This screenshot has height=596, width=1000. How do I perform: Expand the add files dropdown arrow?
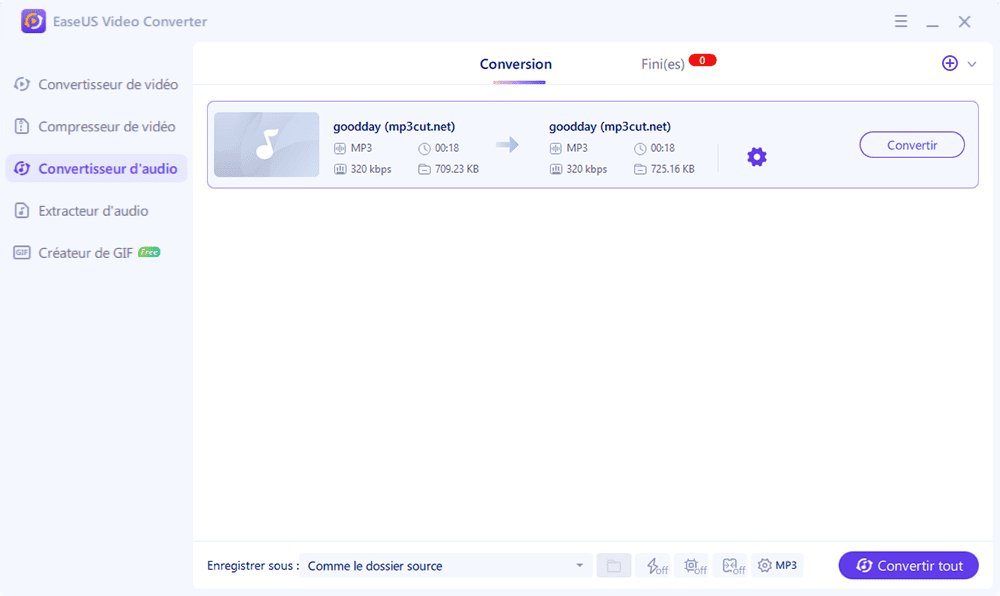coord(969,63)
